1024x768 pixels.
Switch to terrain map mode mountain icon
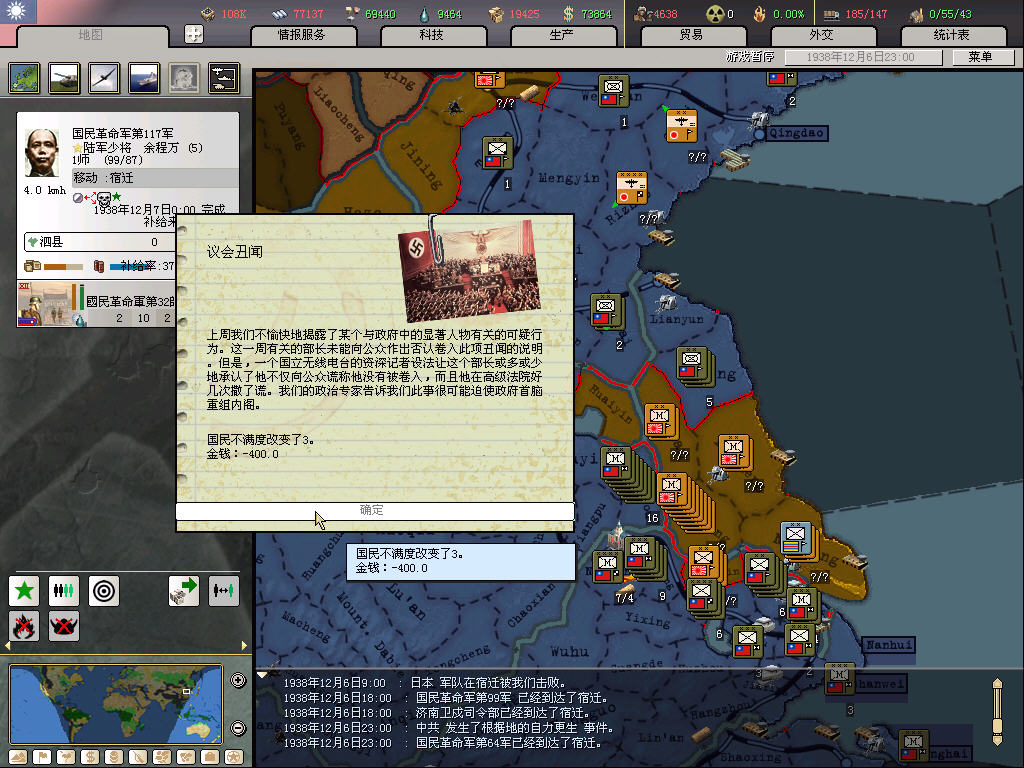18,757
